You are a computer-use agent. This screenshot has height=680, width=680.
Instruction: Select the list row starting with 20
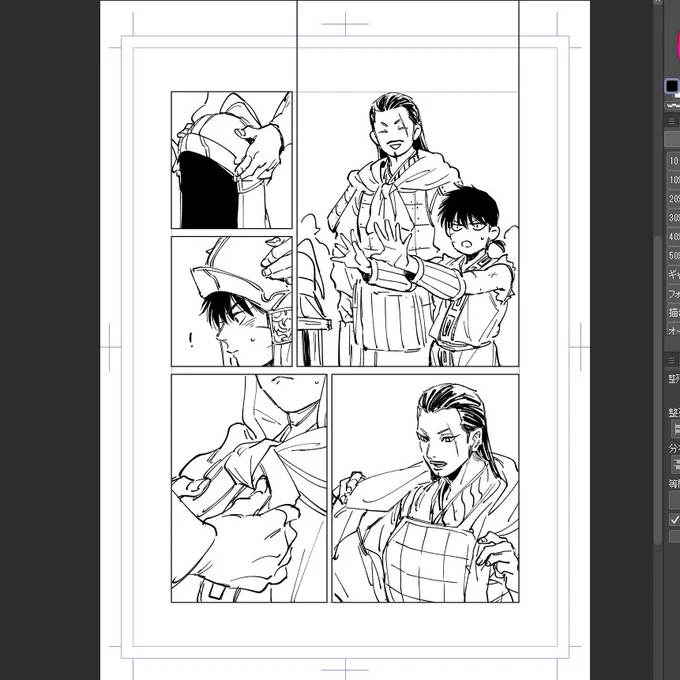click(673, 199)
